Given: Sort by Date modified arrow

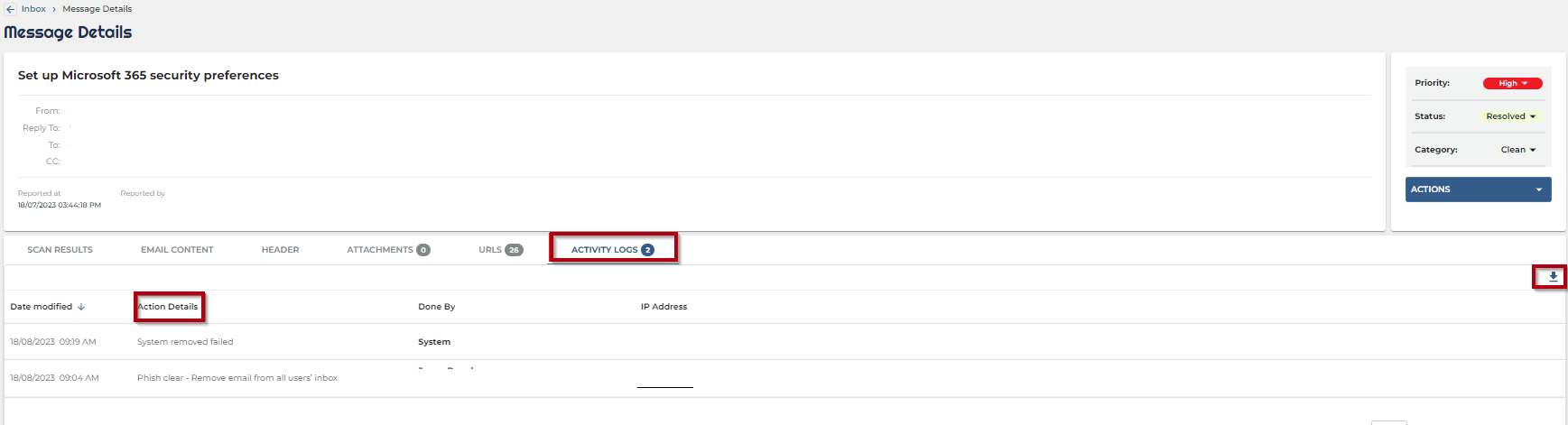Looking at the screenshot, I should (x=81, y=307).
